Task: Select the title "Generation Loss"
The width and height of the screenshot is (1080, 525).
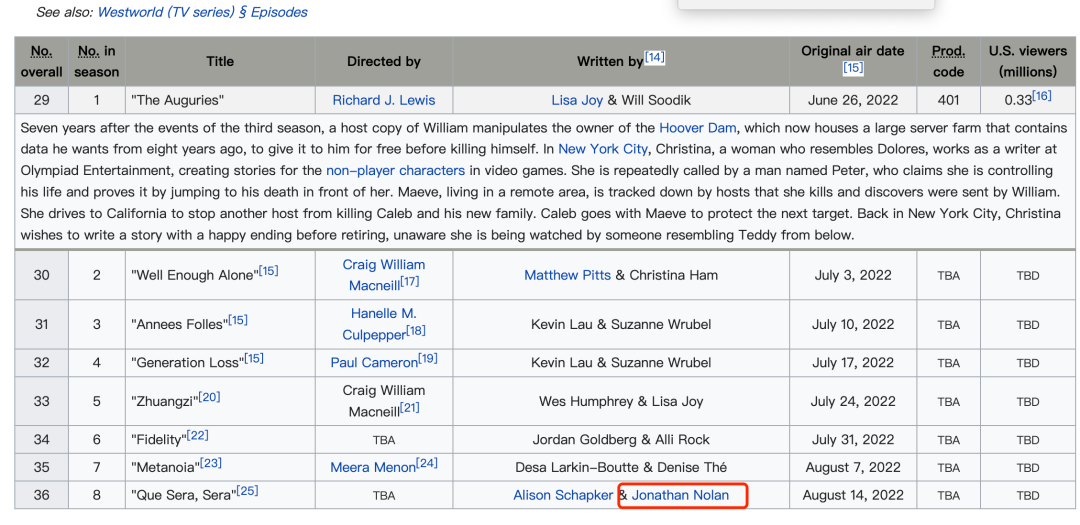Action: tap(187, 363)
